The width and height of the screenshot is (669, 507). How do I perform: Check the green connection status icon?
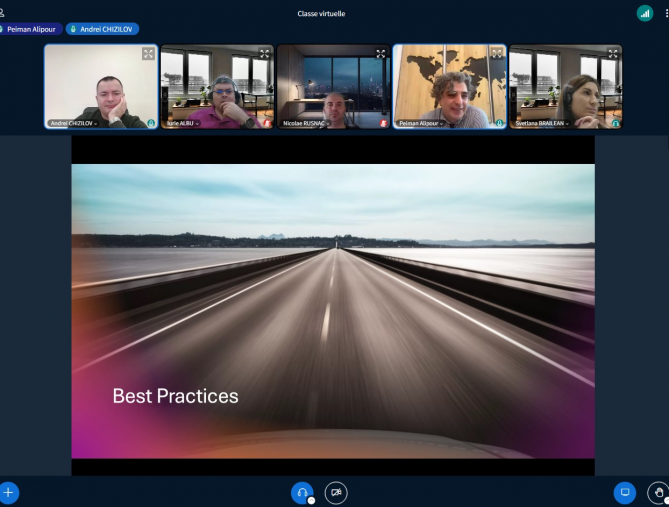coord(644,13)
